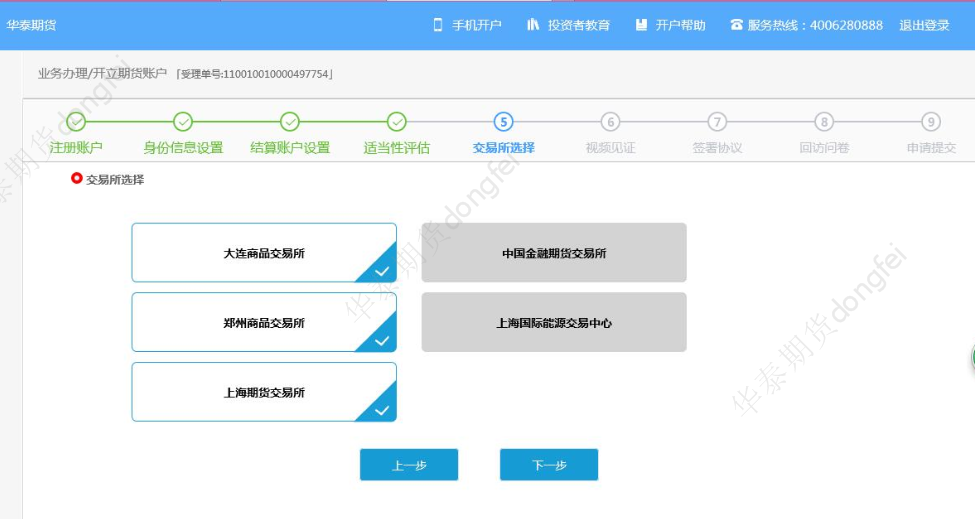Click the save icon beside 开户帮助

[x=641, y=25]
